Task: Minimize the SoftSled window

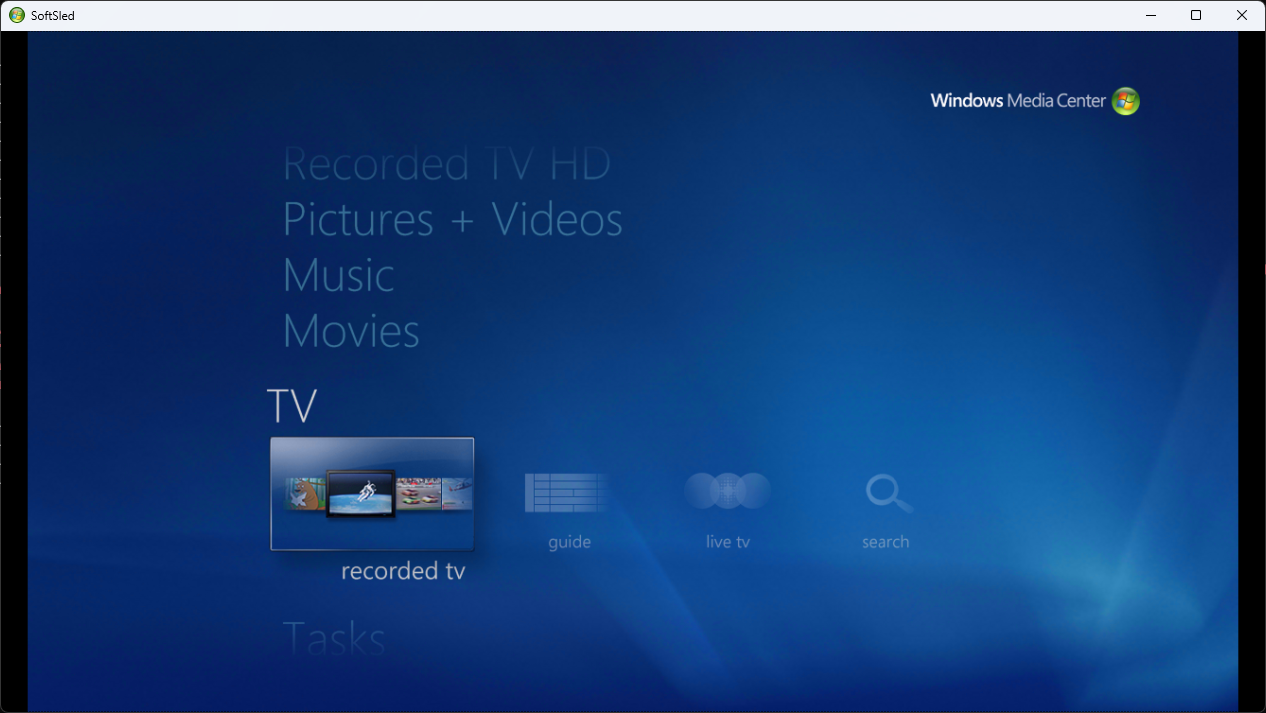Action: click(1150, 15)
